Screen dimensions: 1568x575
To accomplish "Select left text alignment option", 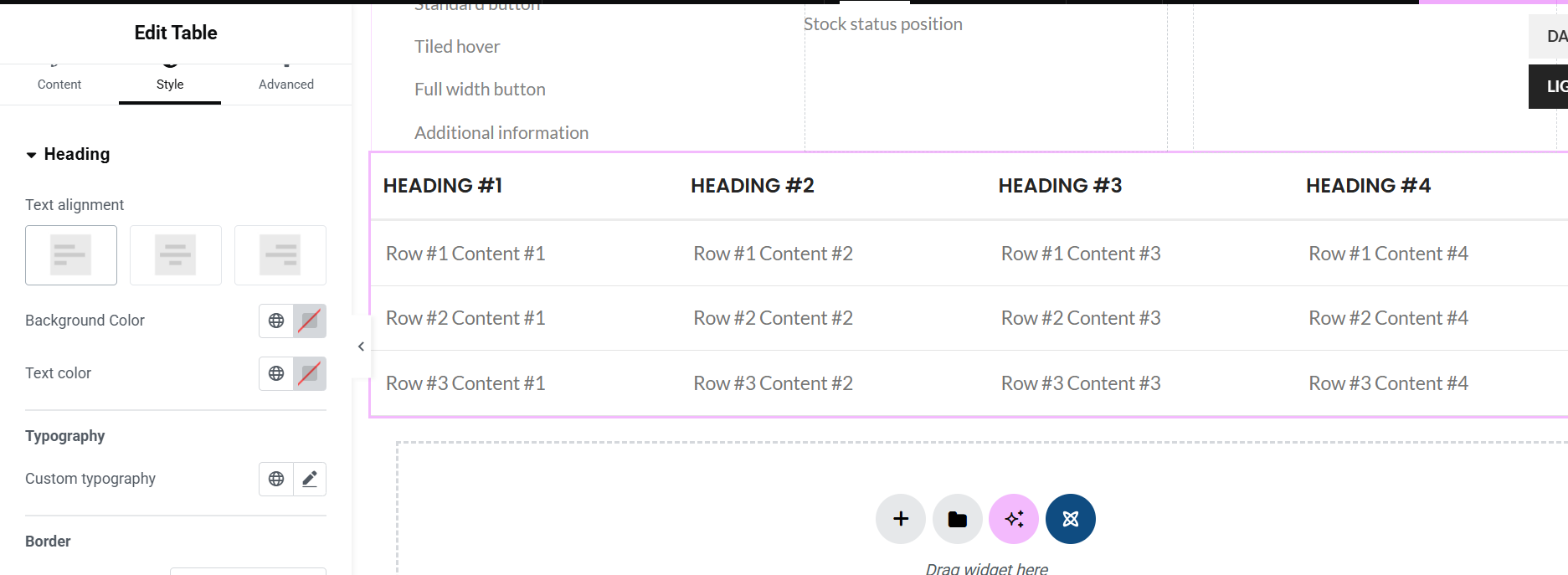I will [71, 255].
